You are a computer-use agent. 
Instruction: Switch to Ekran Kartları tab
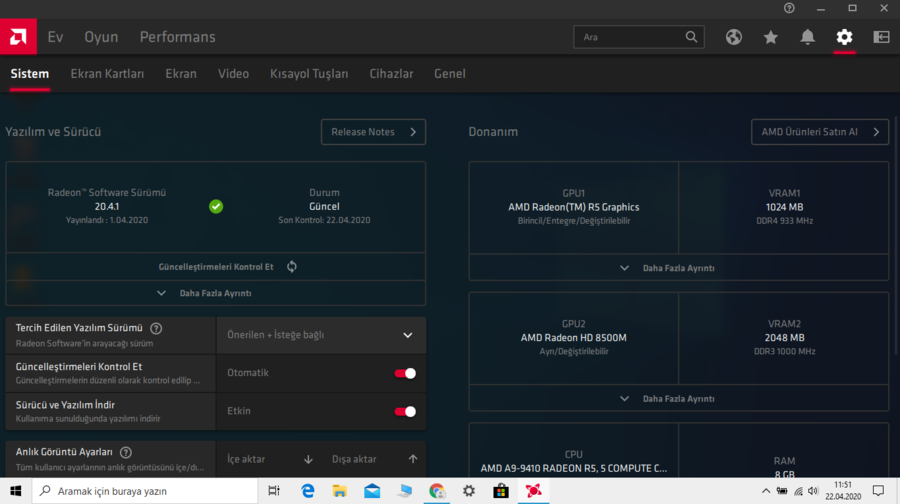point(107,73)
